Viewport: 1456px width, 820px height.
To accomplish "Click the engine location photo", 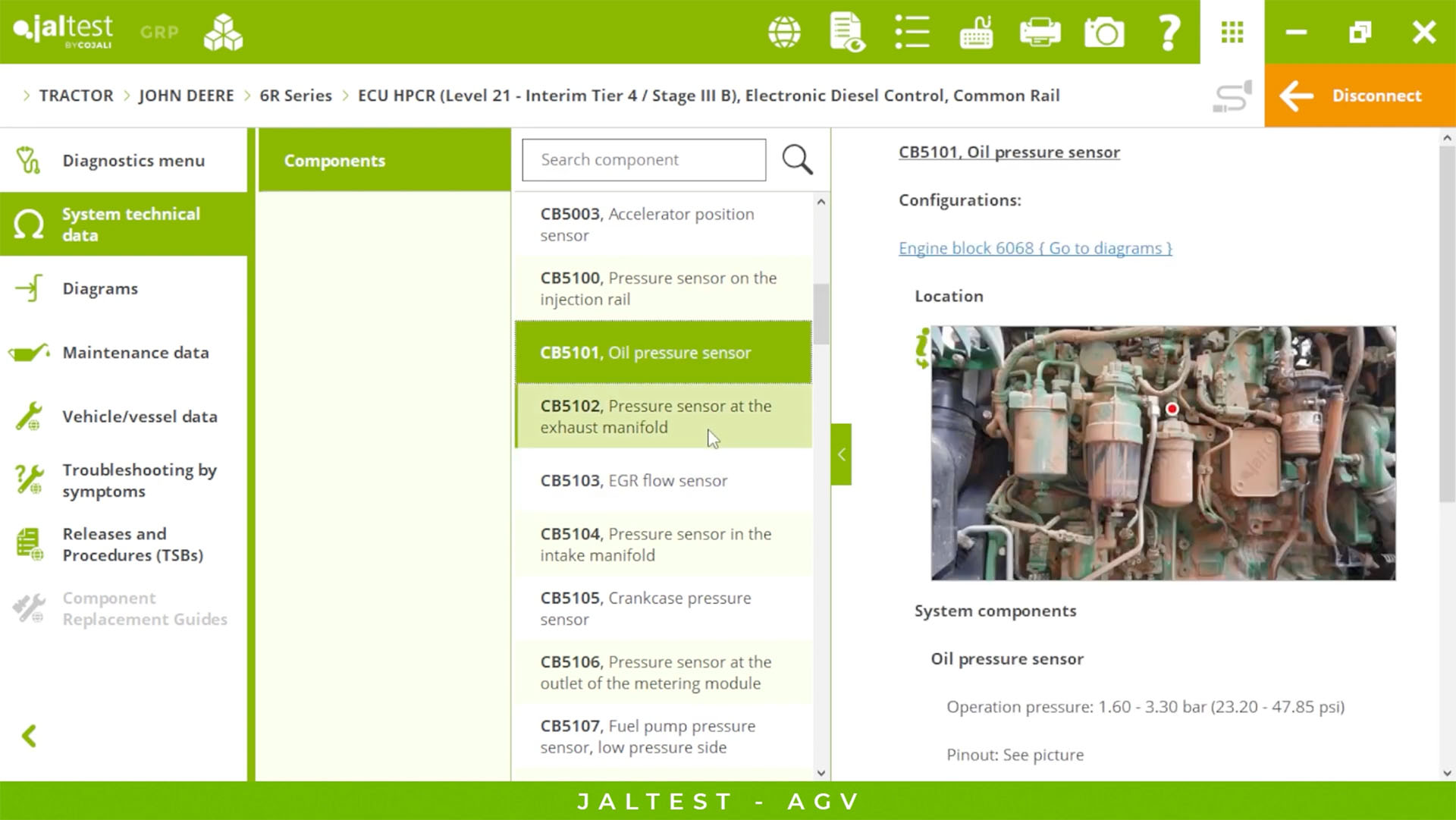I will pos(1163,454).
